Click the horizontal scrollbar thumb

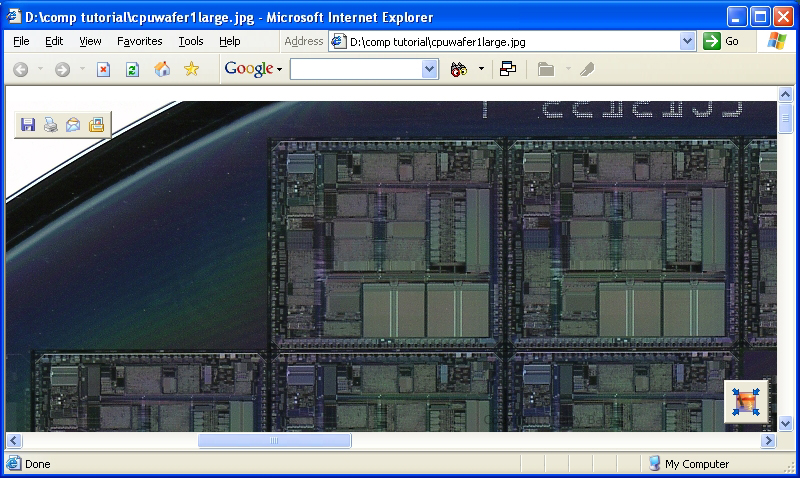pos(274,440)
